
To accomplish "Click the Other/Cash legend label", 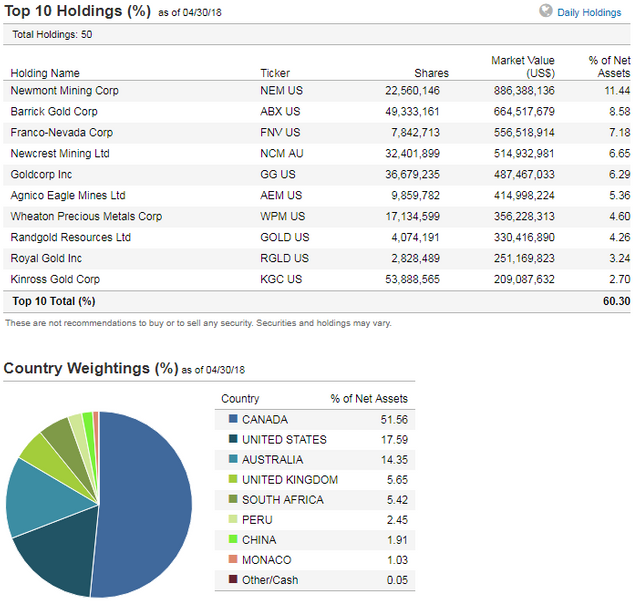I will point(270,579).
